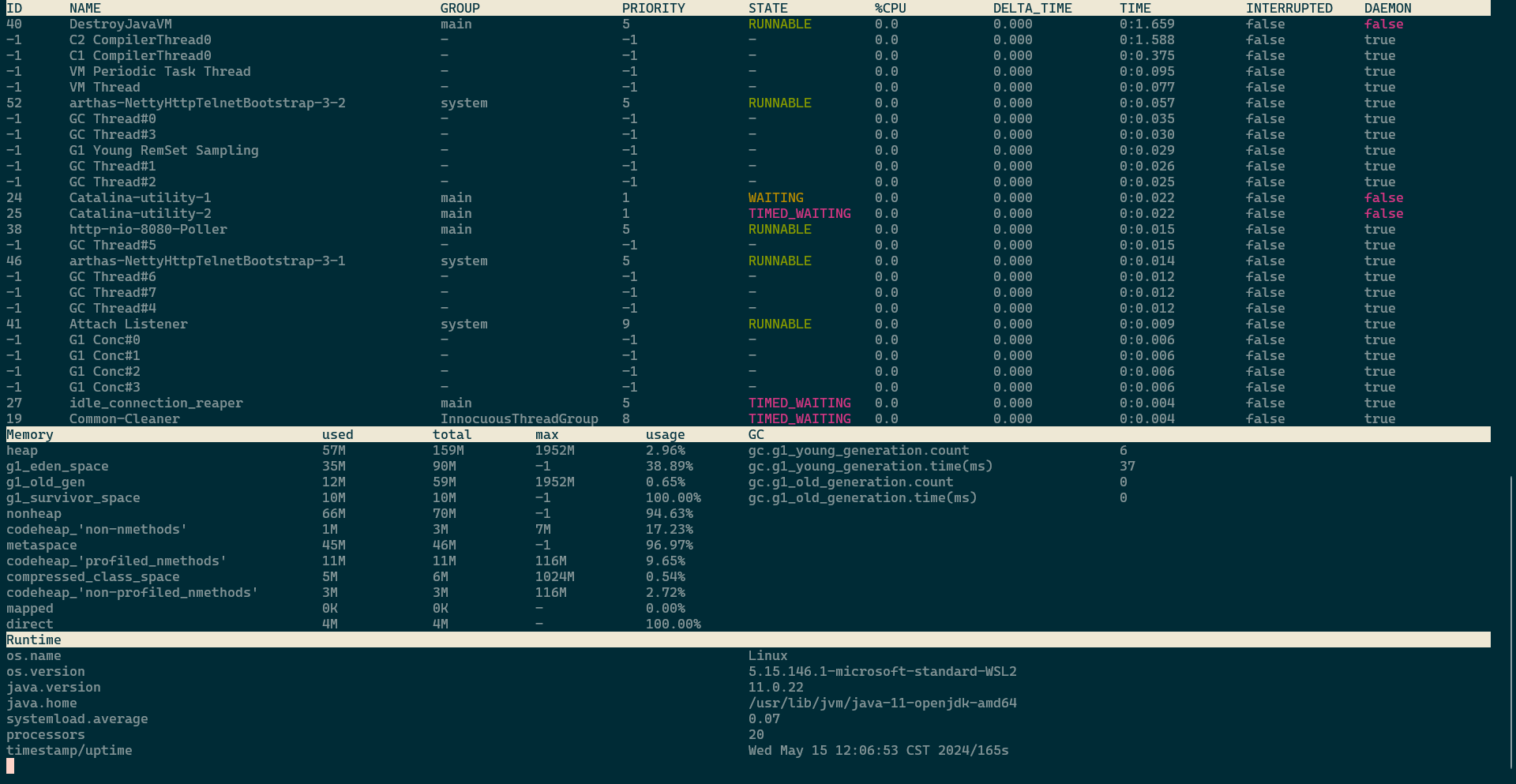Click the terminal cursor block at the prompt
This screenshot has height=784, width=1516.
pyautogui.click(x=10, y=766)
